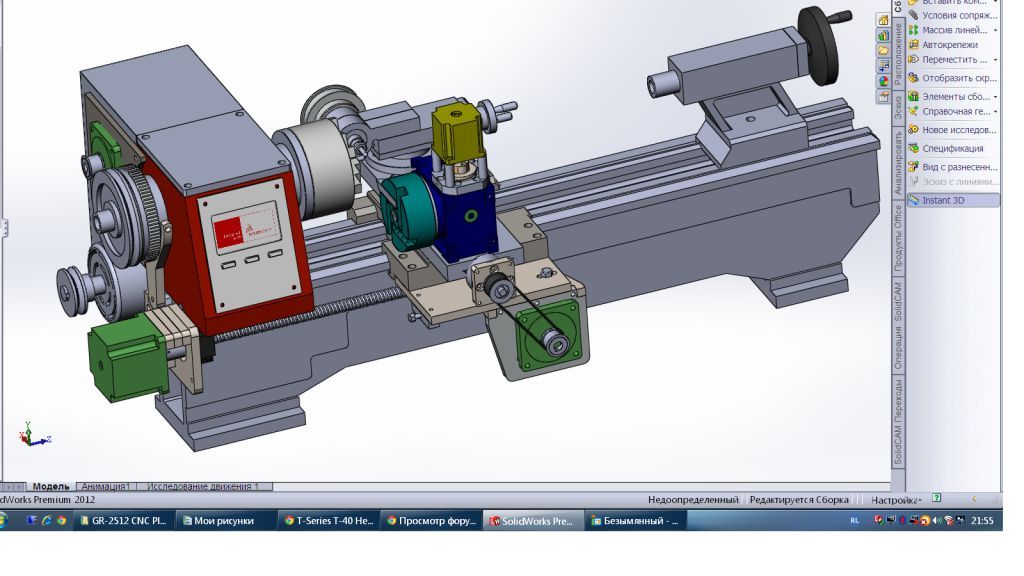
Task: Click the Массив линей... linear pattern tool
Action: tap(948, 30)
